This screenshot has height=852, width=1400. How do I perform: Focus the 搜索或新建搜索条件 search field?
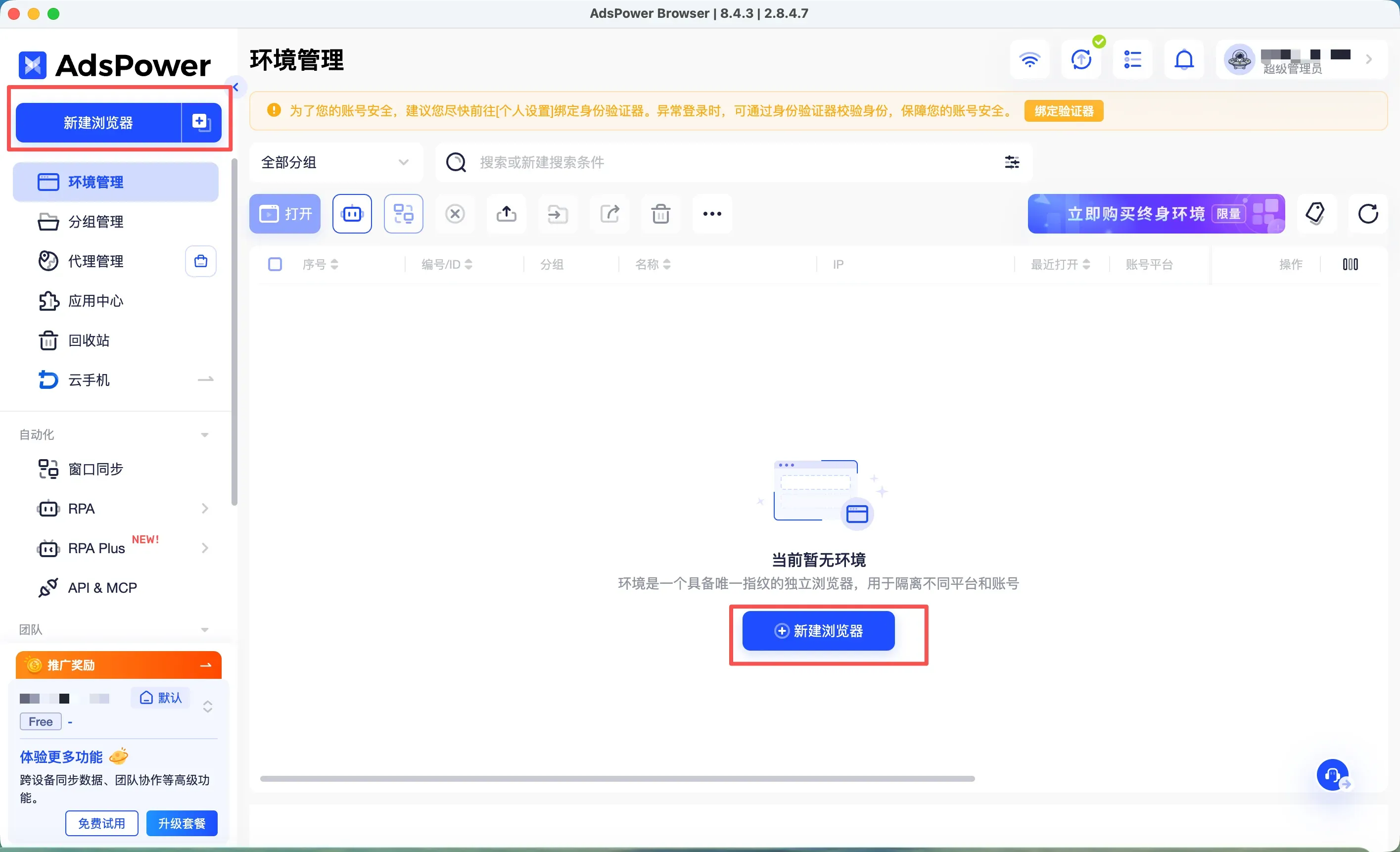[734, 162]
